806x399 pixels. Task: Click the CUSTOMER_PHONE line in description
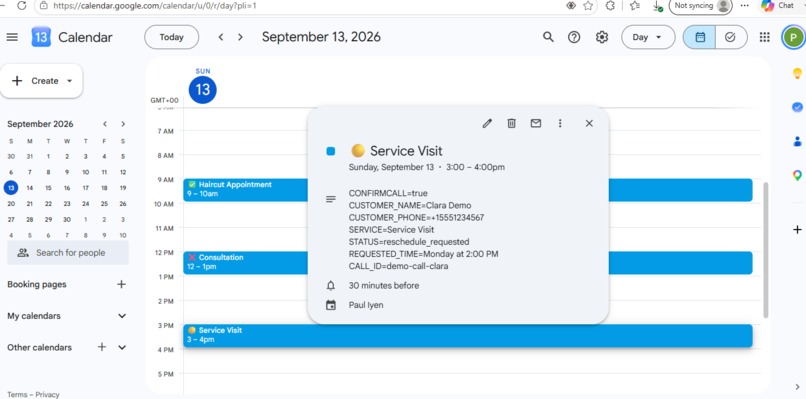(416, 217)
